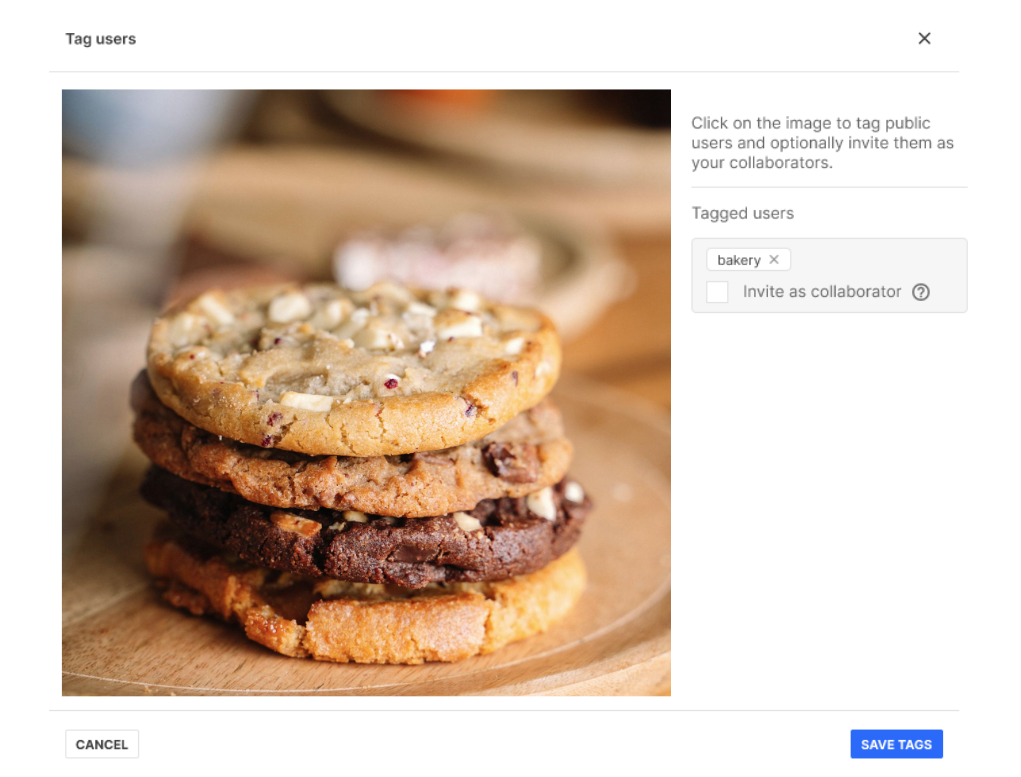
Task: Click the Invite as collaborator label
Action: 822,292
